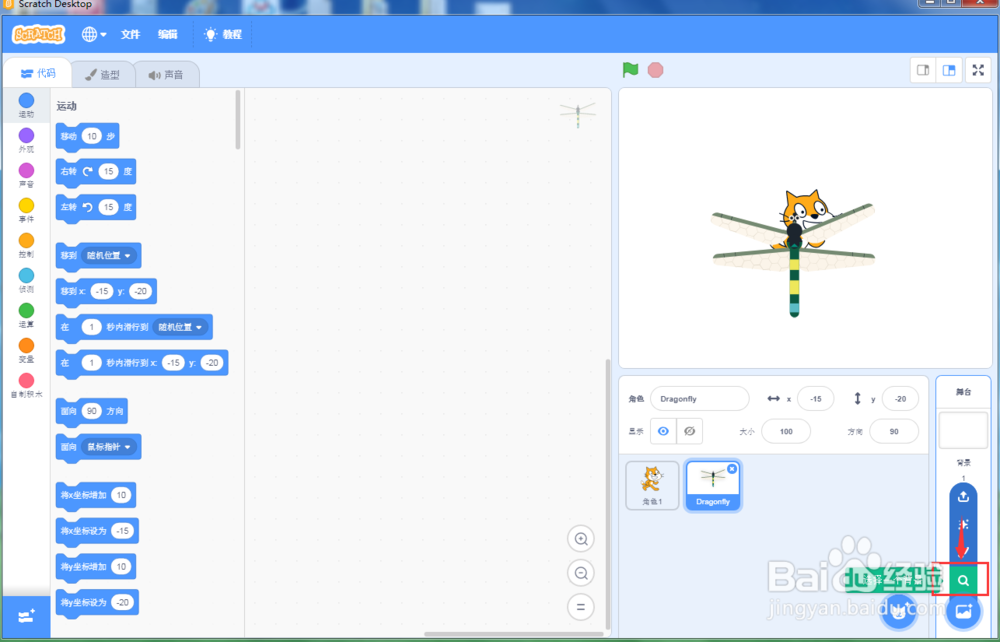Select the 运算 operators category
This screenshot has width=1000, height=642.
tap(26, 316)
